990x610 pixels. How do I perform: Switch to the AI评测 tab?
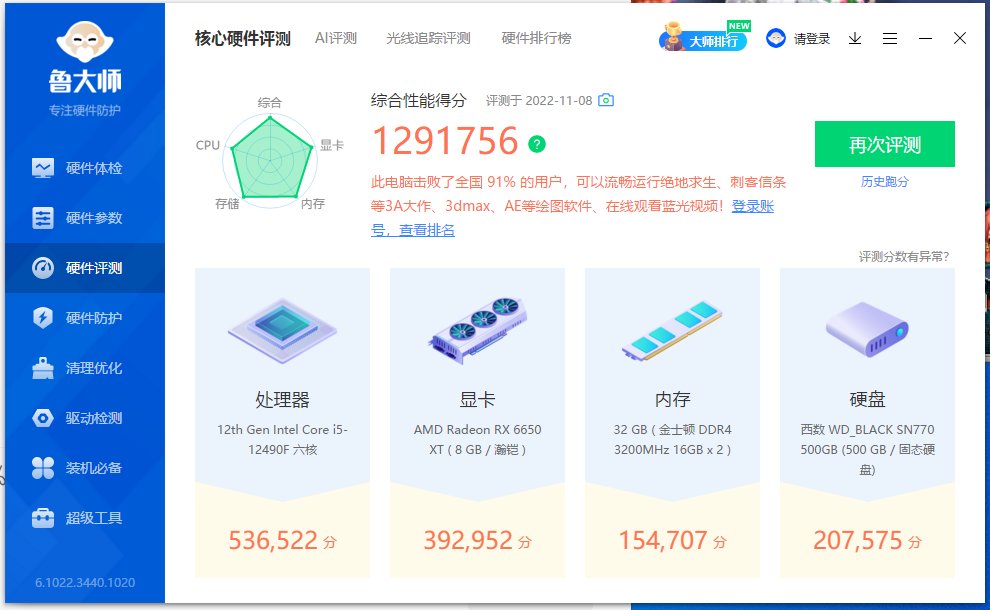point(336,38)
